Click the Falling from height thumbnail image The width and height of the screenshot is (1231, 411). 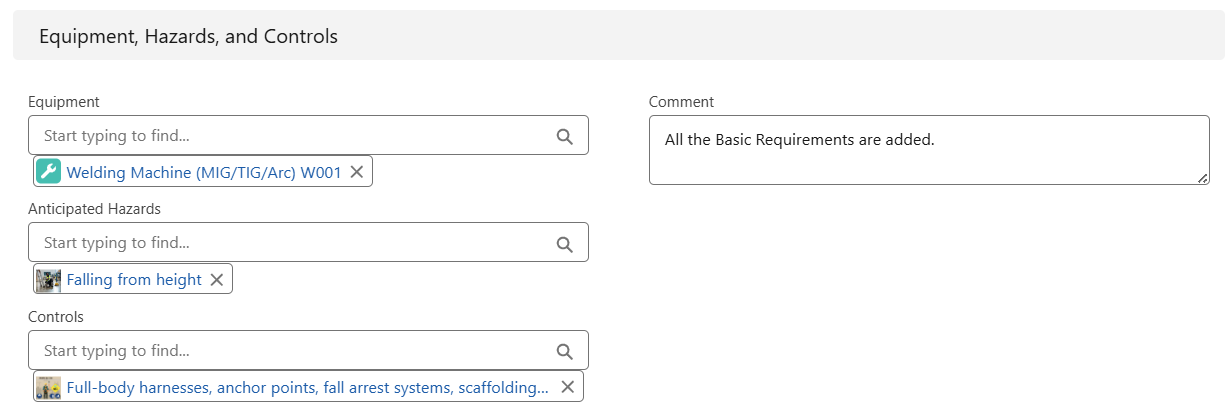click(x=49, y=280)
